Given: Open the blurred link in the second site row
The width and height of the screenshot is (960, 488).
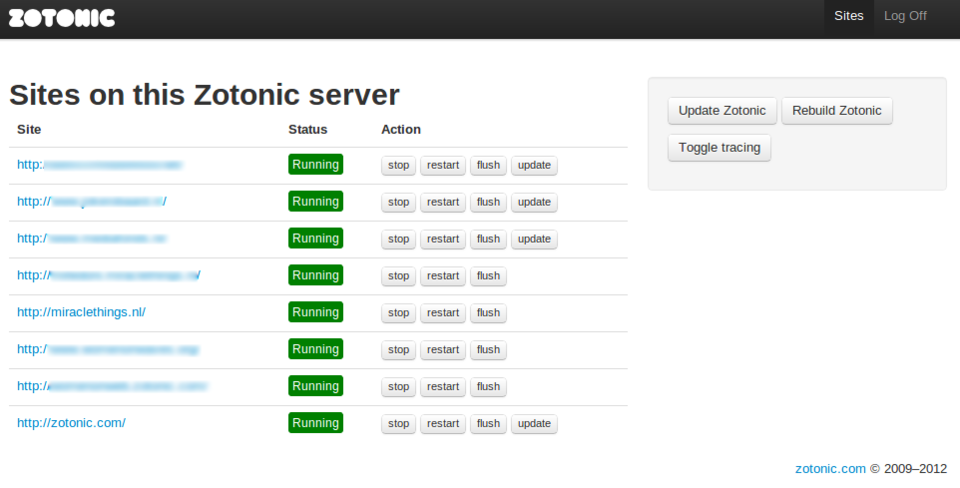Looking at the screenshot, I should click(x=92, y=201).
